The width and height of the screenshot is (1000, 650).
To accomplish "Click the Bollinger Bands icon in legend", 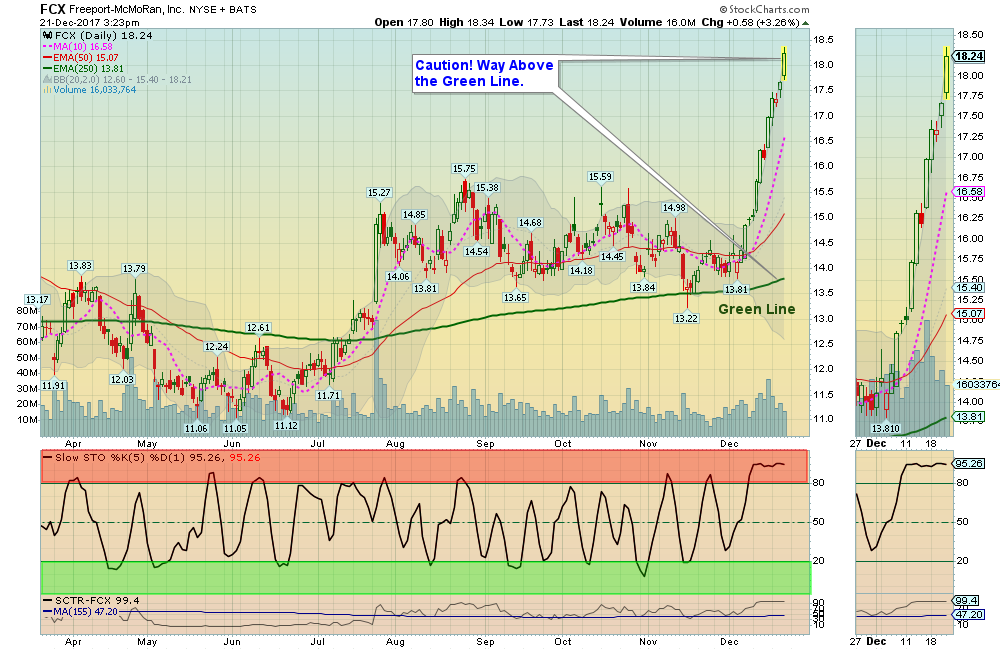I will (x=47, y=80).
